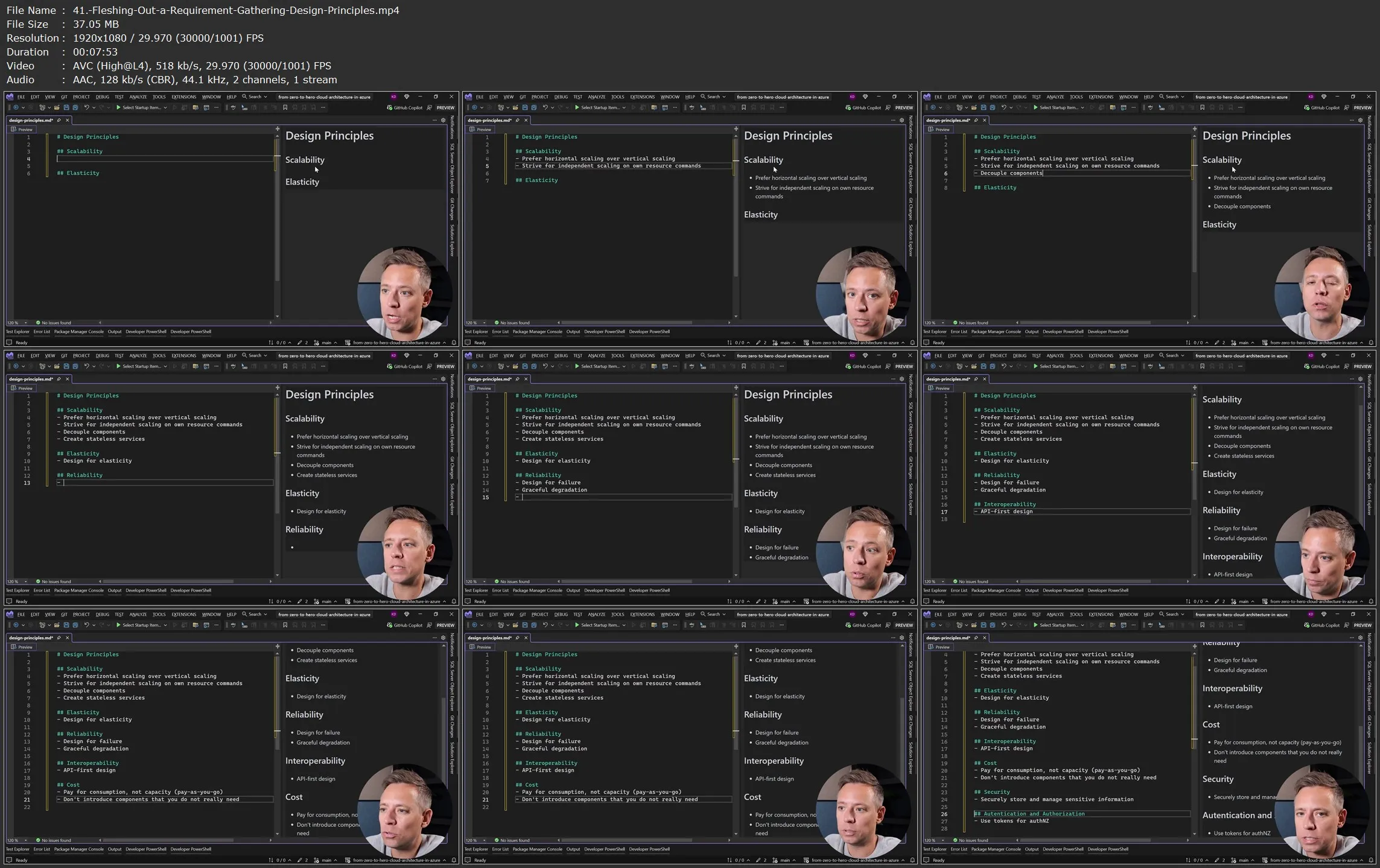Viewport: 1380px width, 868px height.
Task: Toggle Preview button in frame with 15-line editor
Action: click(480, 388)
